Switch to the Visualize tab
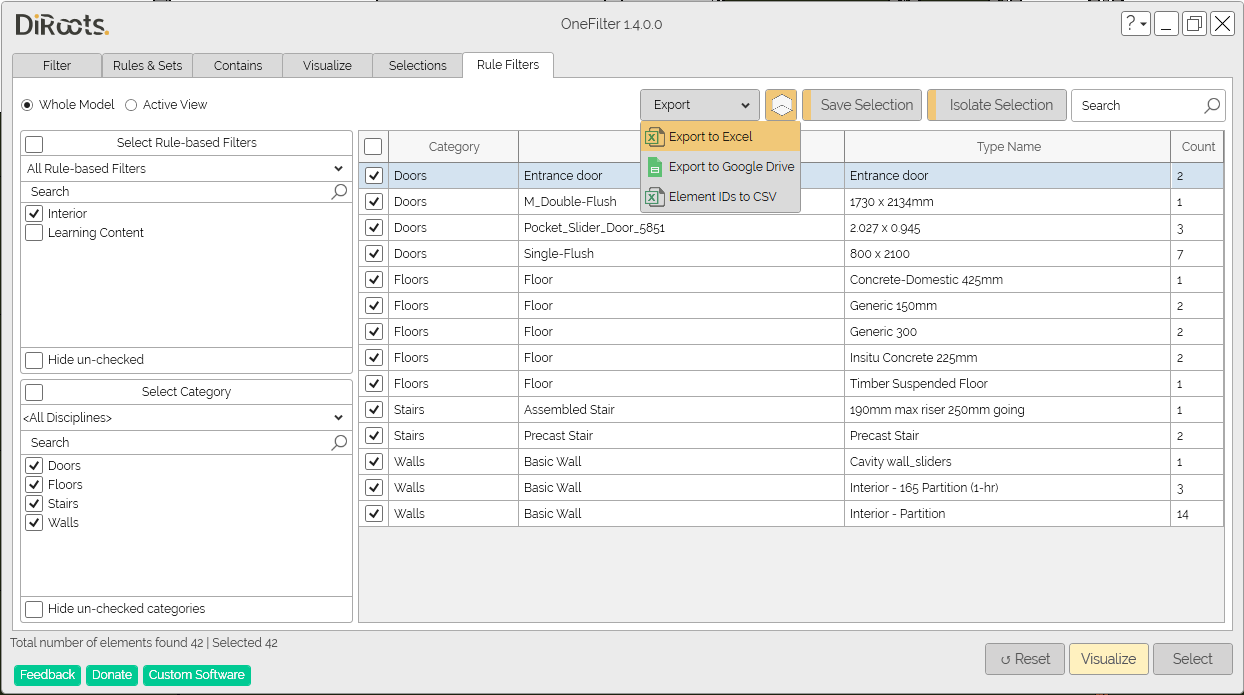The image size is (1244, 695). tap(326, 65)
